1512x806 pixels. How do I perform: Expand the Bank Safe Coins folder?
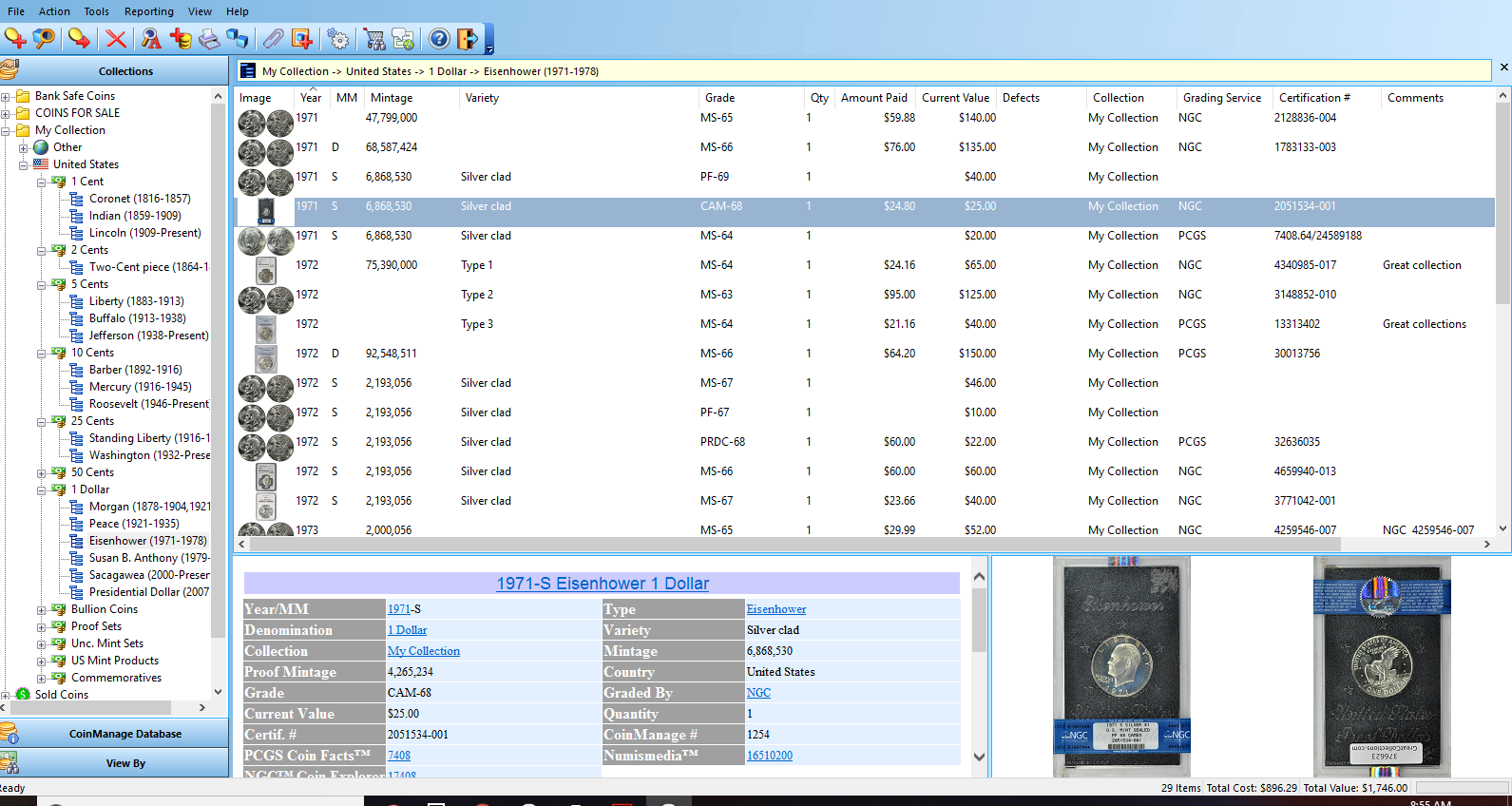point(6,96)
